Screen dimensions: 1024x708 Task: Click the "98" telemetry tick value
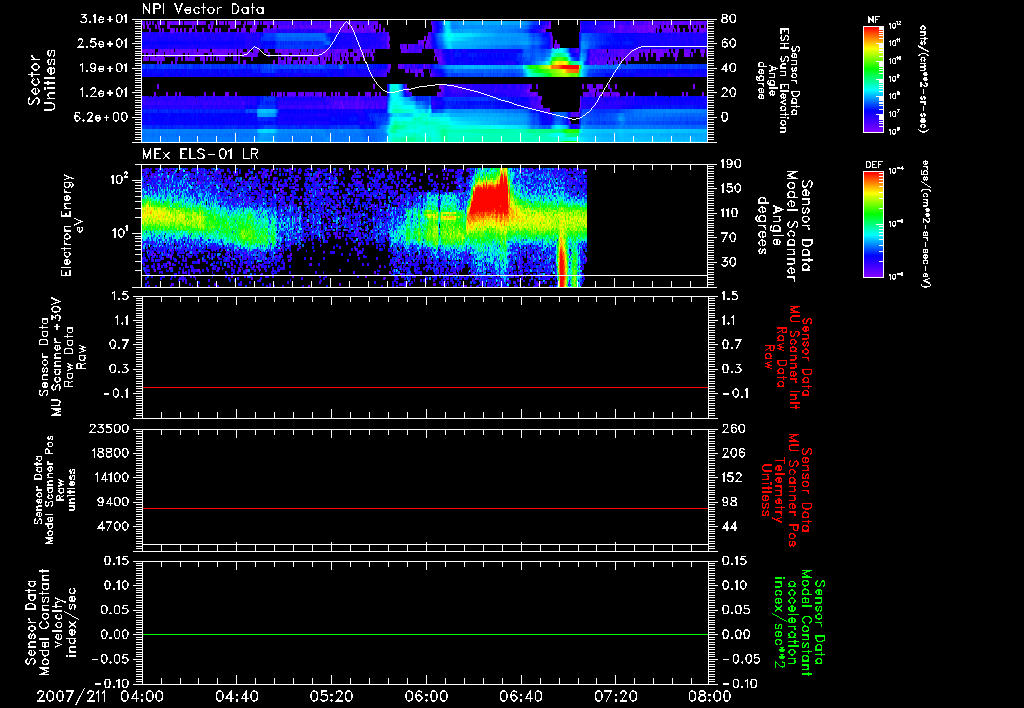point(728,502)
